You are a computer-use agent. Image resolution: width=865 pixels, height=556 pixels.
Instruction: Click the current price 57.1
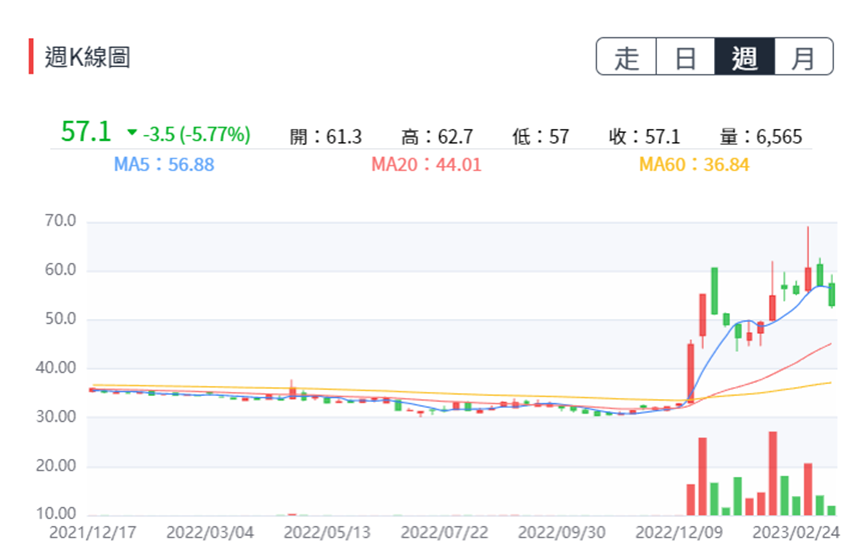click(84, 133)
